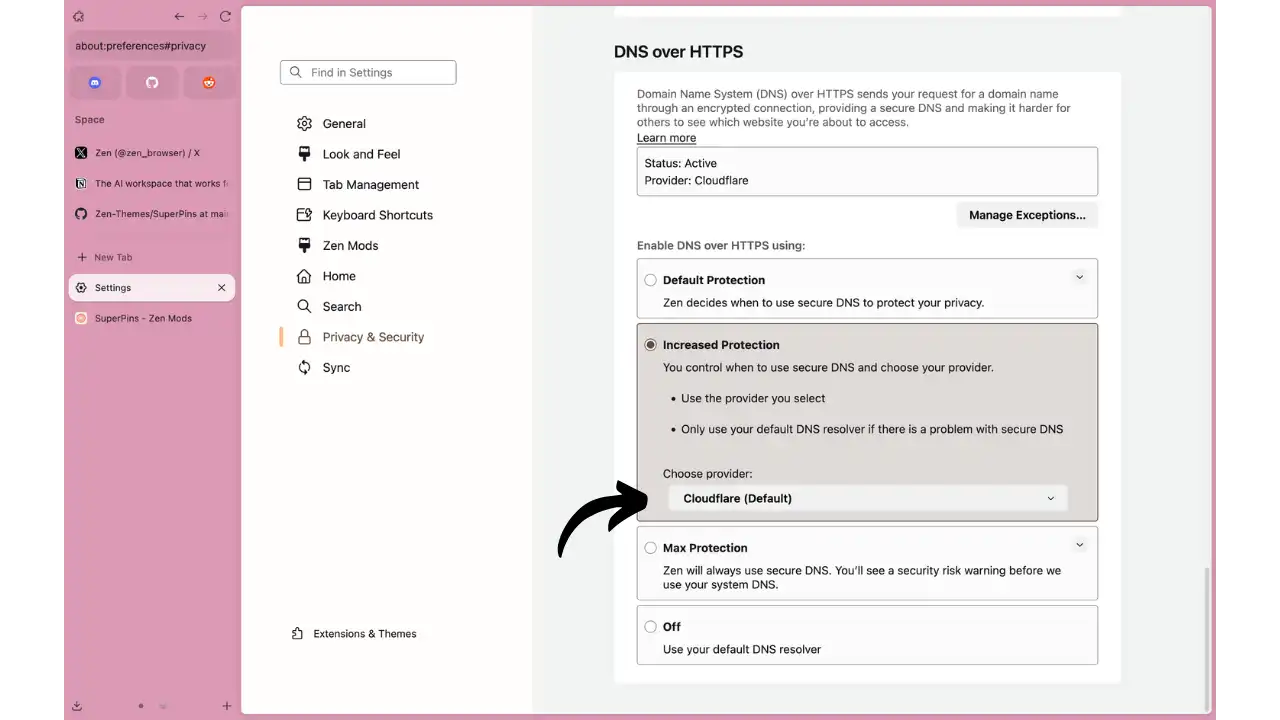Switch to the Privacy & Security section

[373, 337]
